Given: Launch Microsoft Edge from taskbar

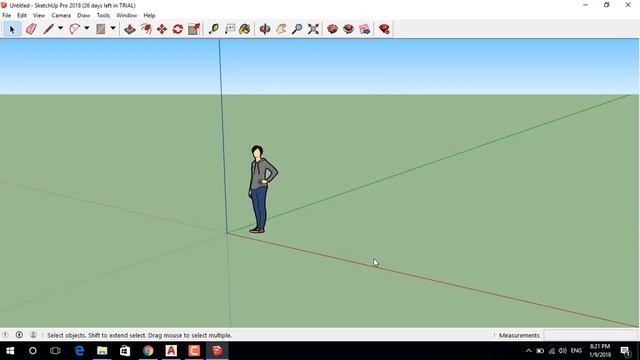Looking at the screenshot, I should coord(79,351).
